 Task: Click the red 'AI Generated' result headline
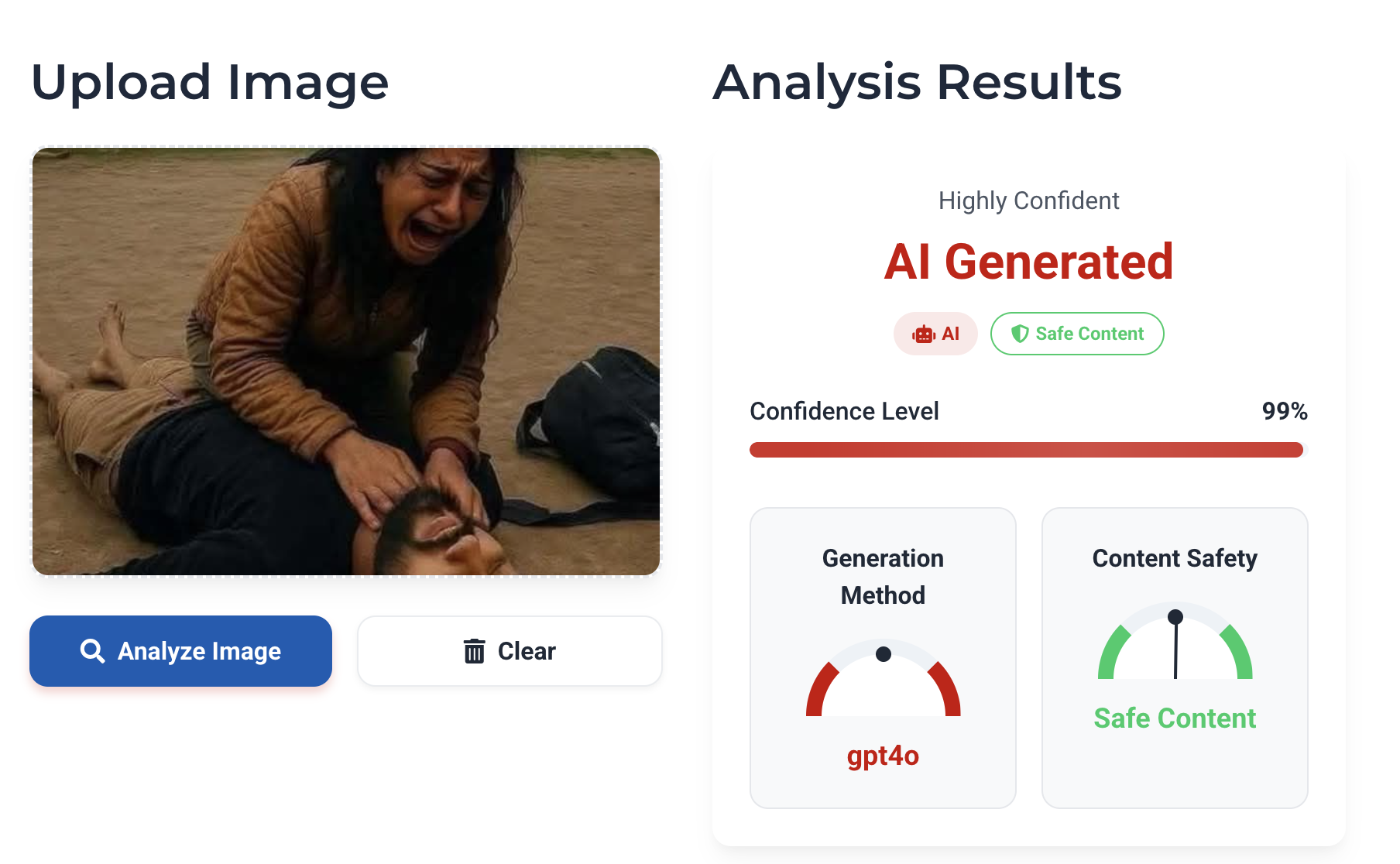click(1028, 262)
